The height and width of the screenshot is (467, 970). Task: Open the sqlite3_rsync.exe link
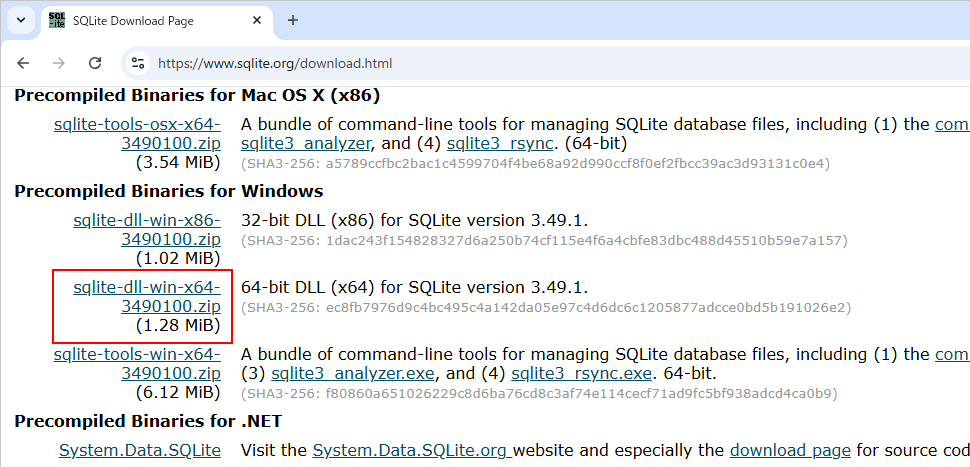(582, 374)
